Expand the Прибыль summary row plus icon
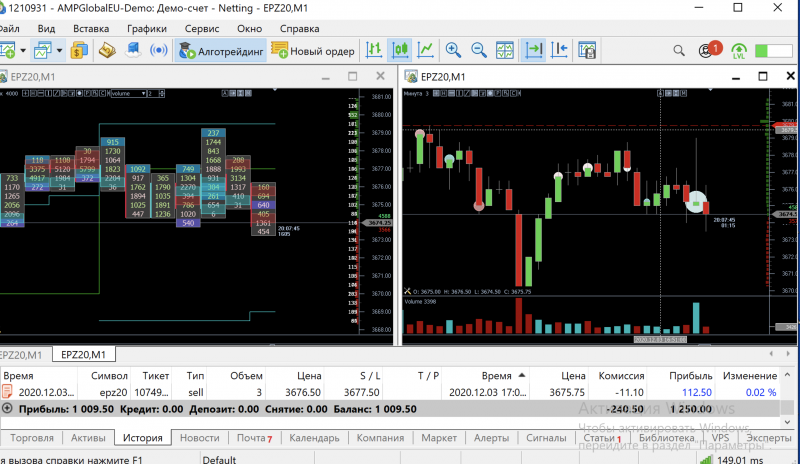This screenshot has width=800, height=464. click(7, 408)
